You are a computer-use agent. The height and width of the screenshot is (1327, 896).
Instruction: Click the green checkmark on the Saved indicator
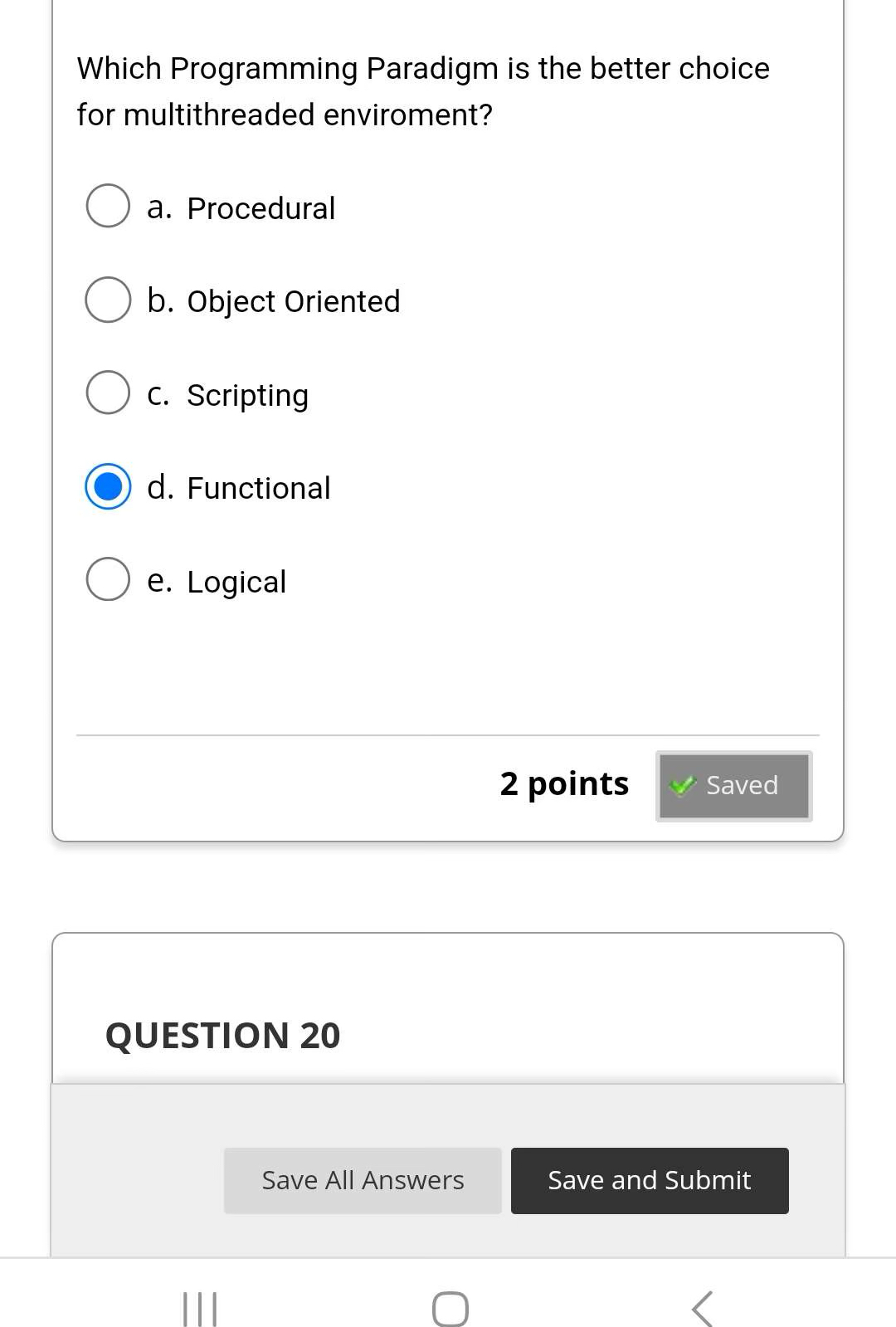pyautogui.click(x=683, y=785)
